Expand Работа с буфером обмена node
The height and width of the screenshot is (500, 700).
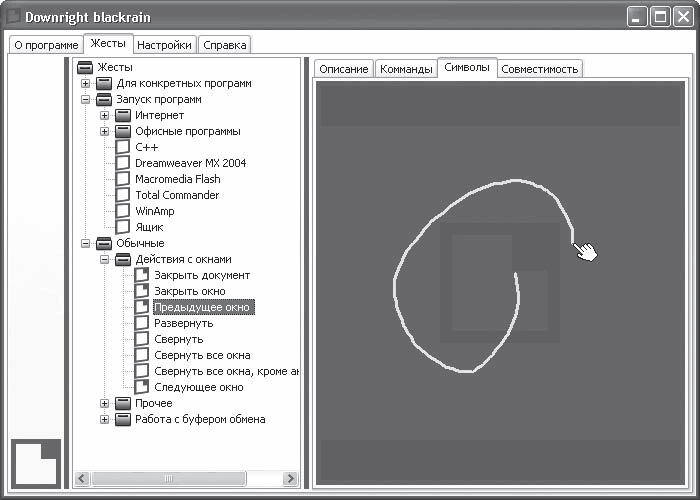click(x=104, y=420)
